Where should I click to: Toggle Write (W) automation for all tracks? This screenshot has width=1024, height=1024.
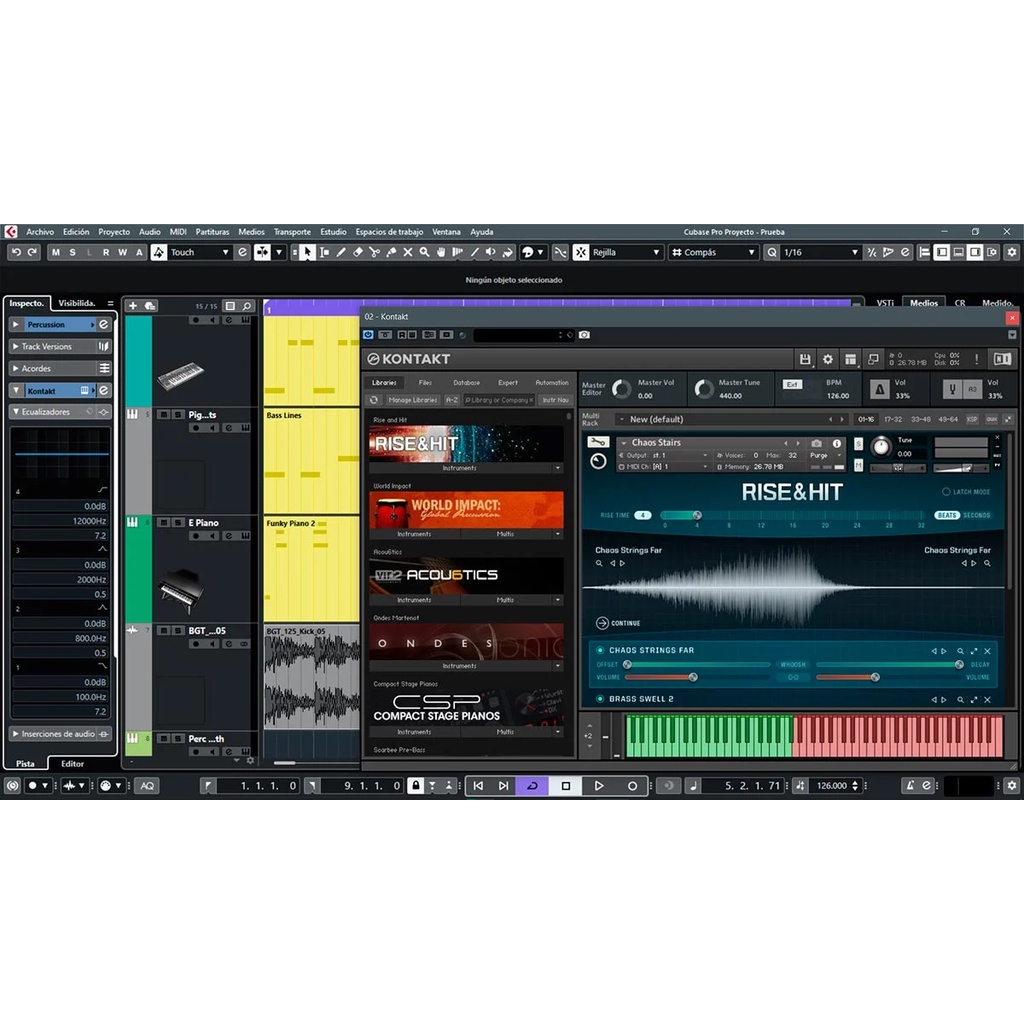click(x=122, y=252)
